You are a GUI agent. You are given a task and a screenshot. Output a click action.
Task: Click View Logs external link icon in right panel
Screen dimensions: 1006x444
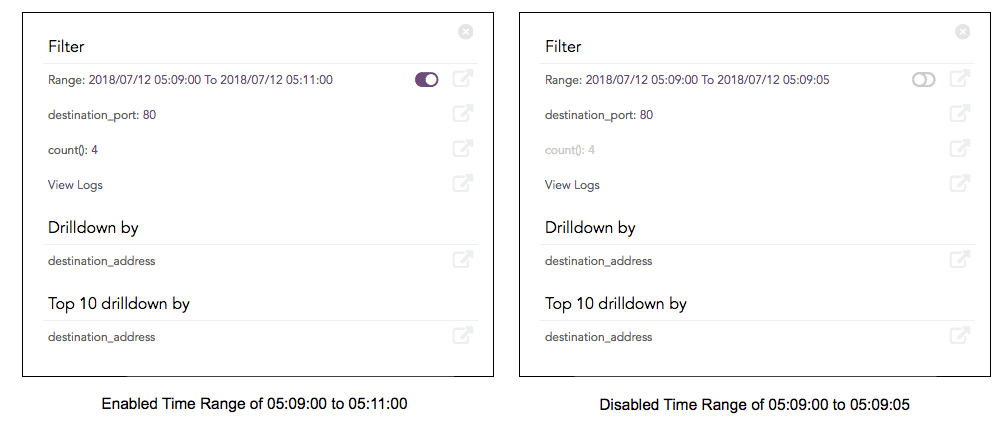(x=959, y=184)
